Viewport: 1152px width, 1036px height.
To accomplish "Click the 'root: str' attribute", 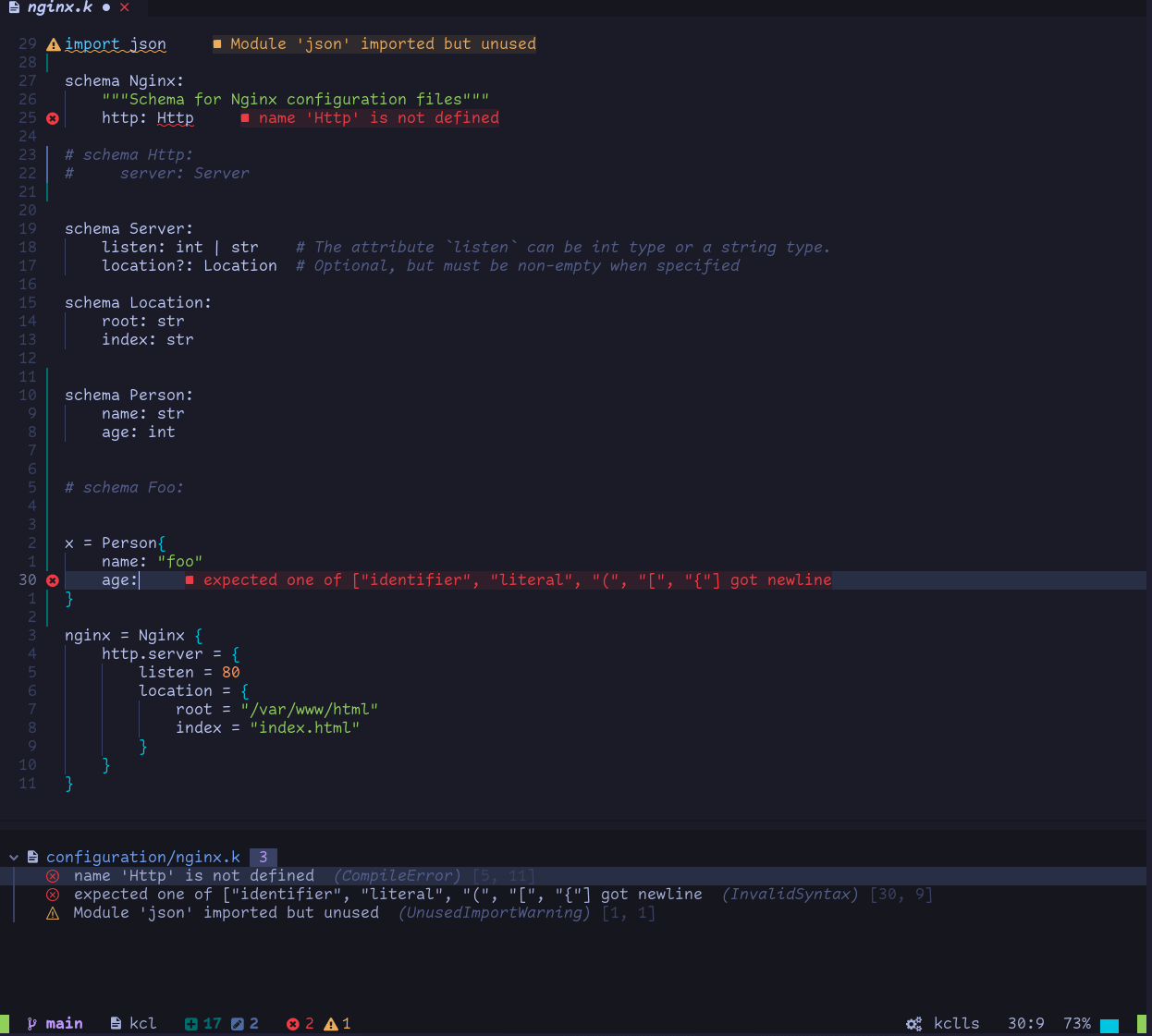I will [143, 322].
